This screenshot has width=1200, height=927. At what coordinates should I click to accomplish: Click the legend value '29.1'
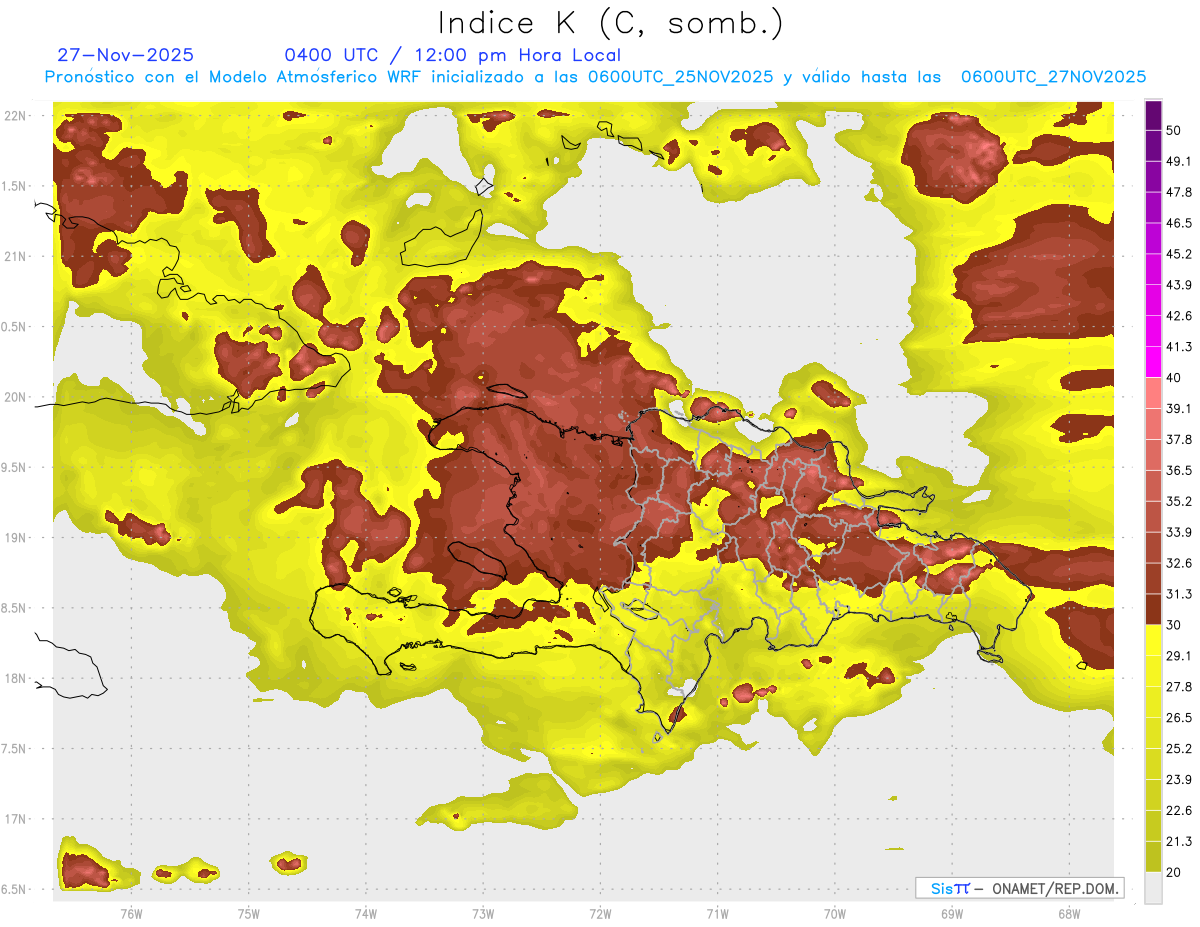tap(1179, 656)
